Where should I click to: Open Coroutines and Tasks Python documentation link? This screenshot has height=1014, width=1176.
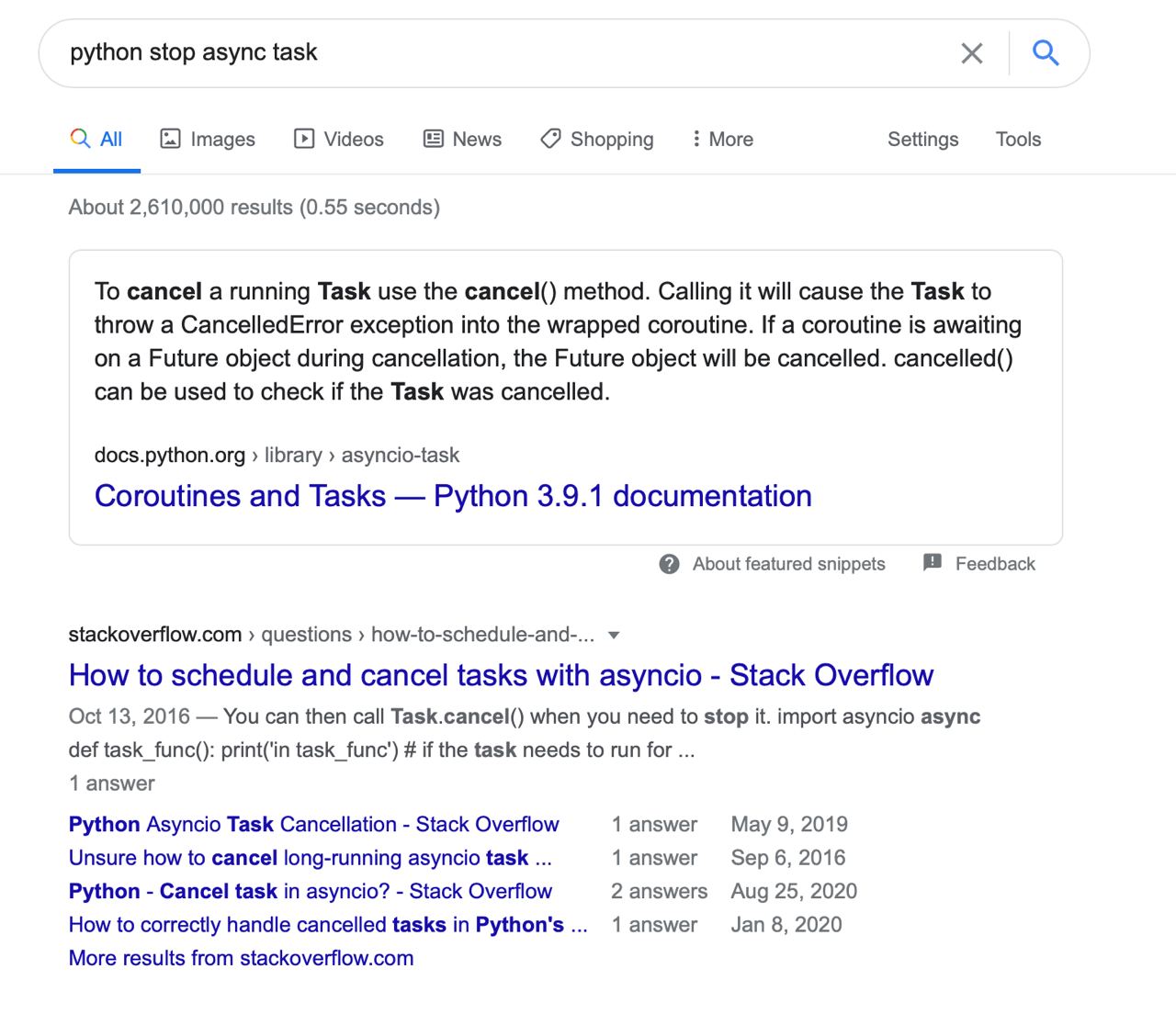click(453, 496)
